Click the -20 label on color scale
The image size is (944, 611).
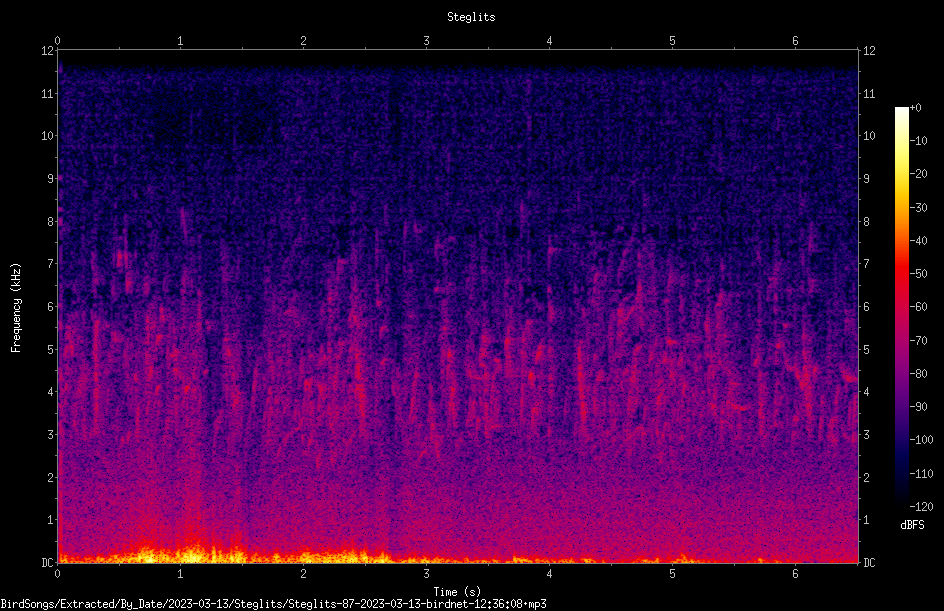(919, 173)
